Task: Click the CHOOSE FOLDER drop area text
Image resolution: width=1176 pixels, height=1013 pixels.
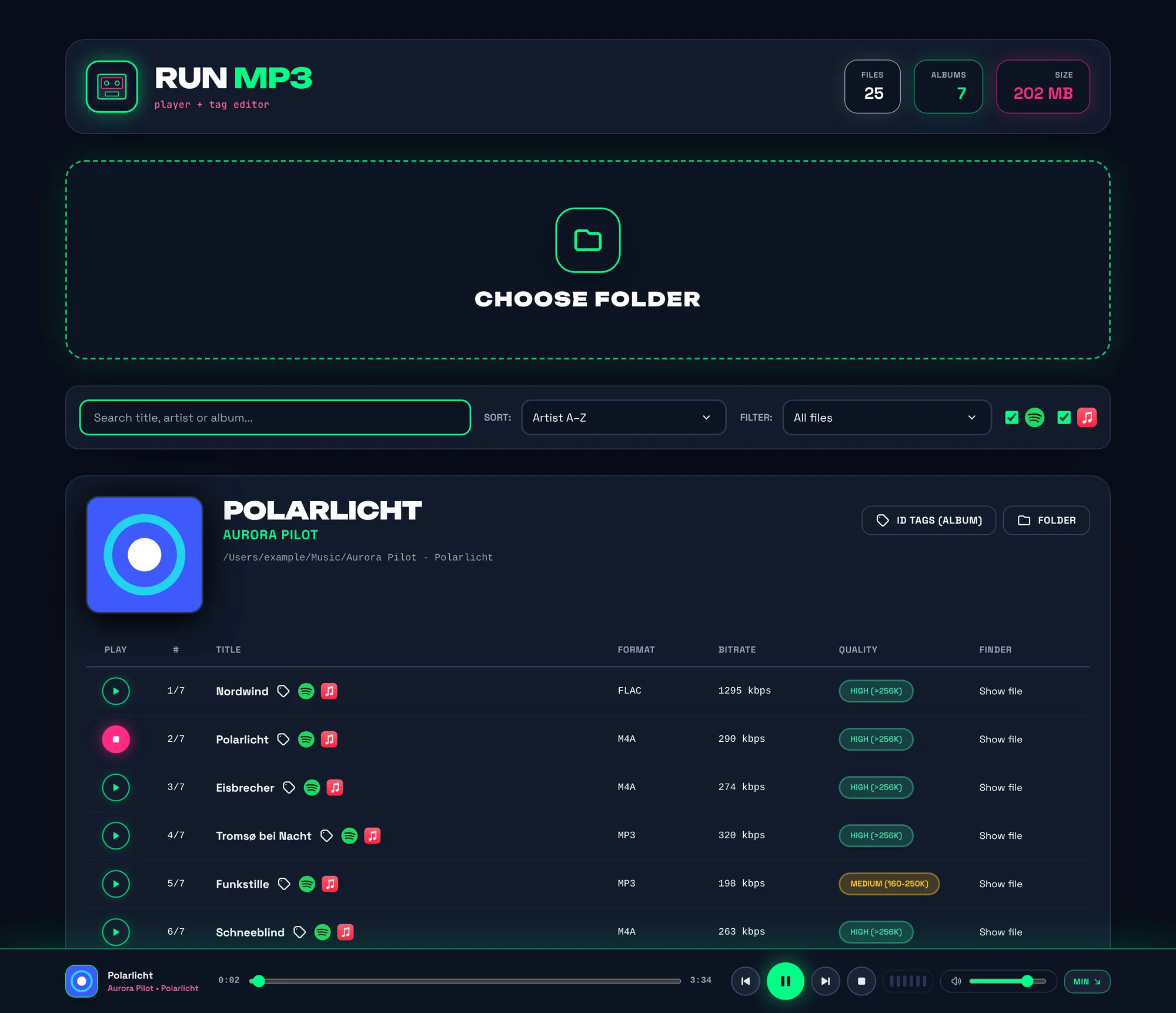Action: point(588,299)
